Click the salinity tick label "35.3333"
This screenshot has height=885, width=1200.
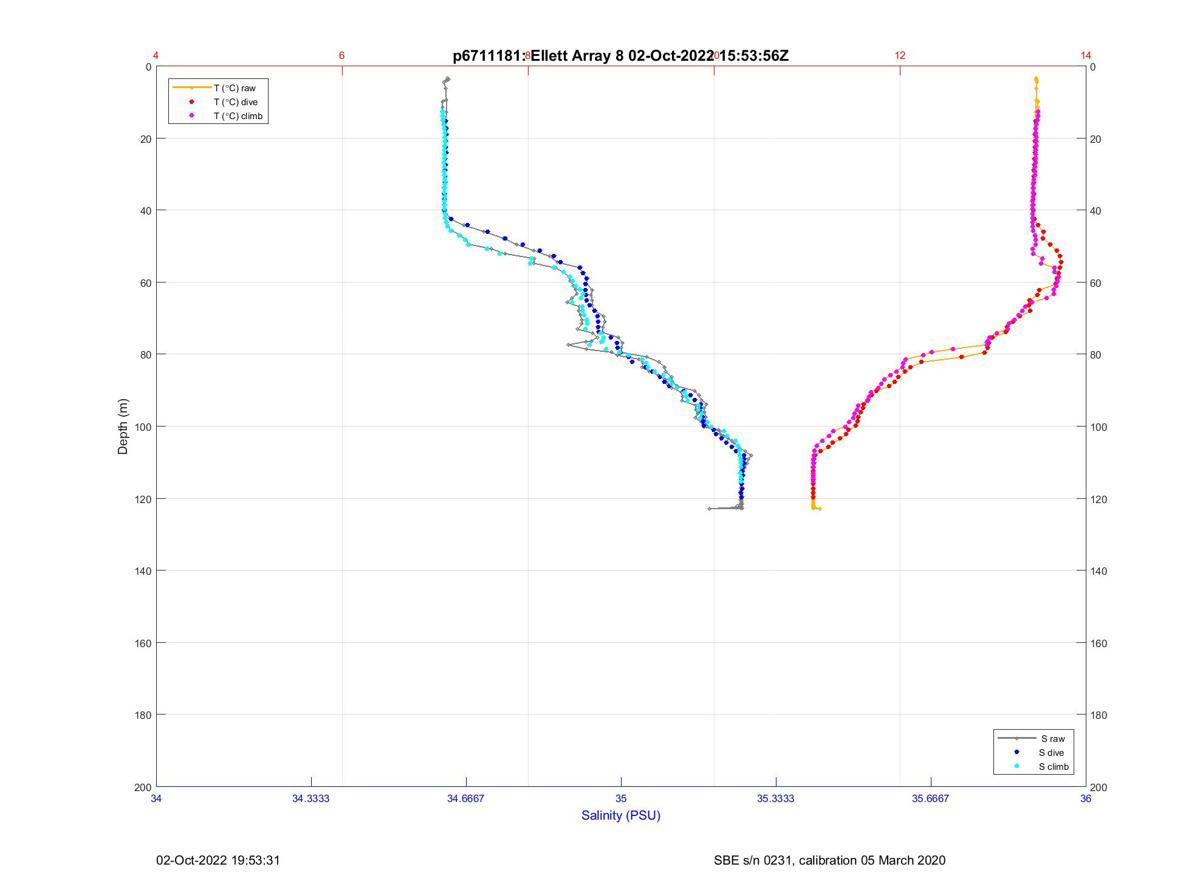coord(776,798)
